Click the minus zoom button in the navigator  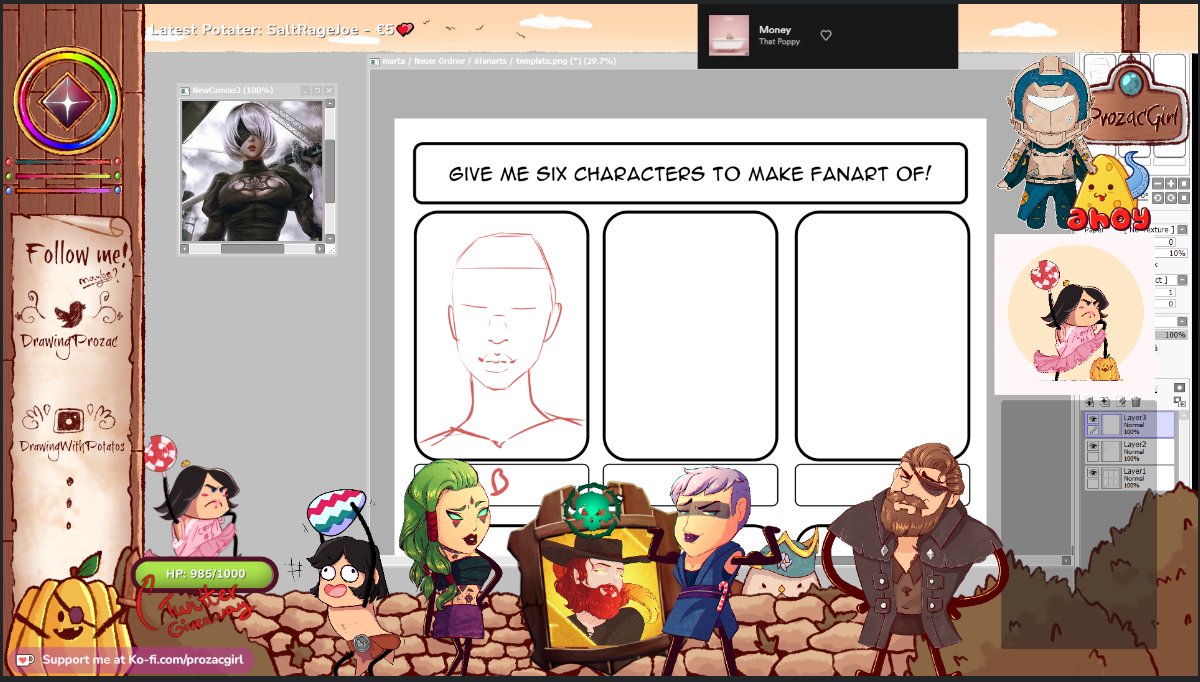coord(1158,183)
